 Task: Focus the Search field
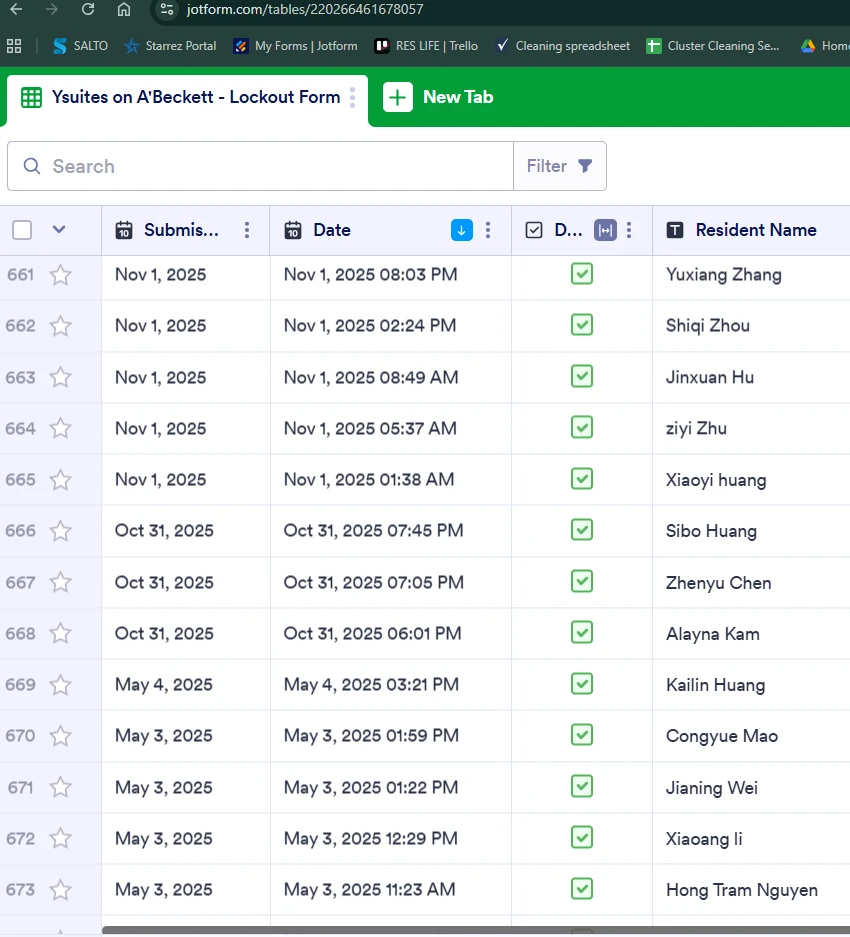(261, 166)
